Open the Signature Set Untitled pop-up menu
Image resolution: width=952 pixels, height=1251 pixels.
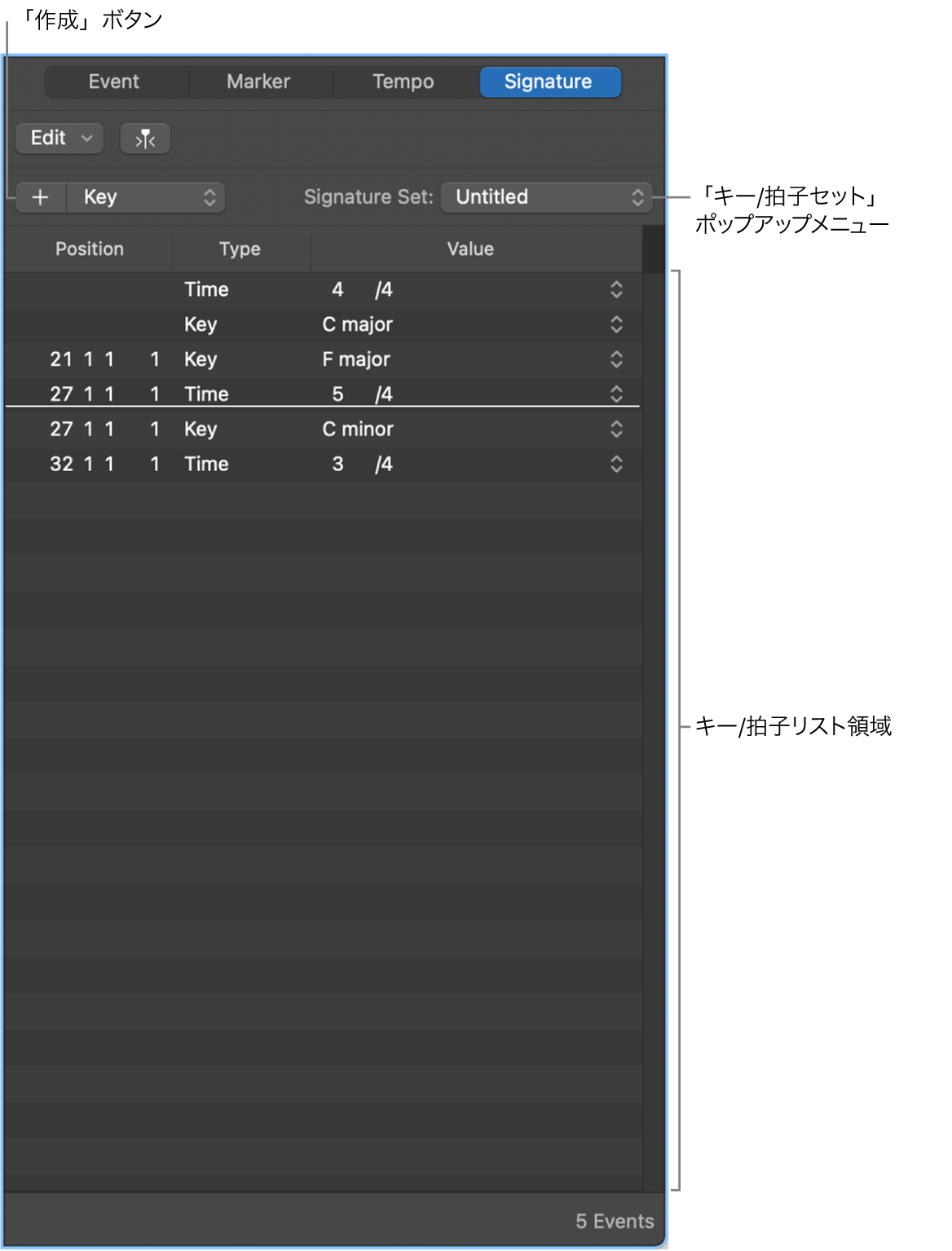(x=544, y=196)
